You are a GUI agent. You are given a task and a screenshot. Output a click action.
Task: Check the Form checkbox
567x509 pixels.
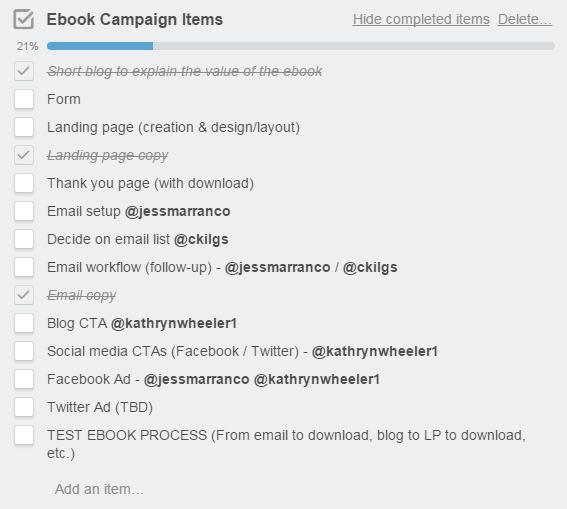[x=24, y=99]
